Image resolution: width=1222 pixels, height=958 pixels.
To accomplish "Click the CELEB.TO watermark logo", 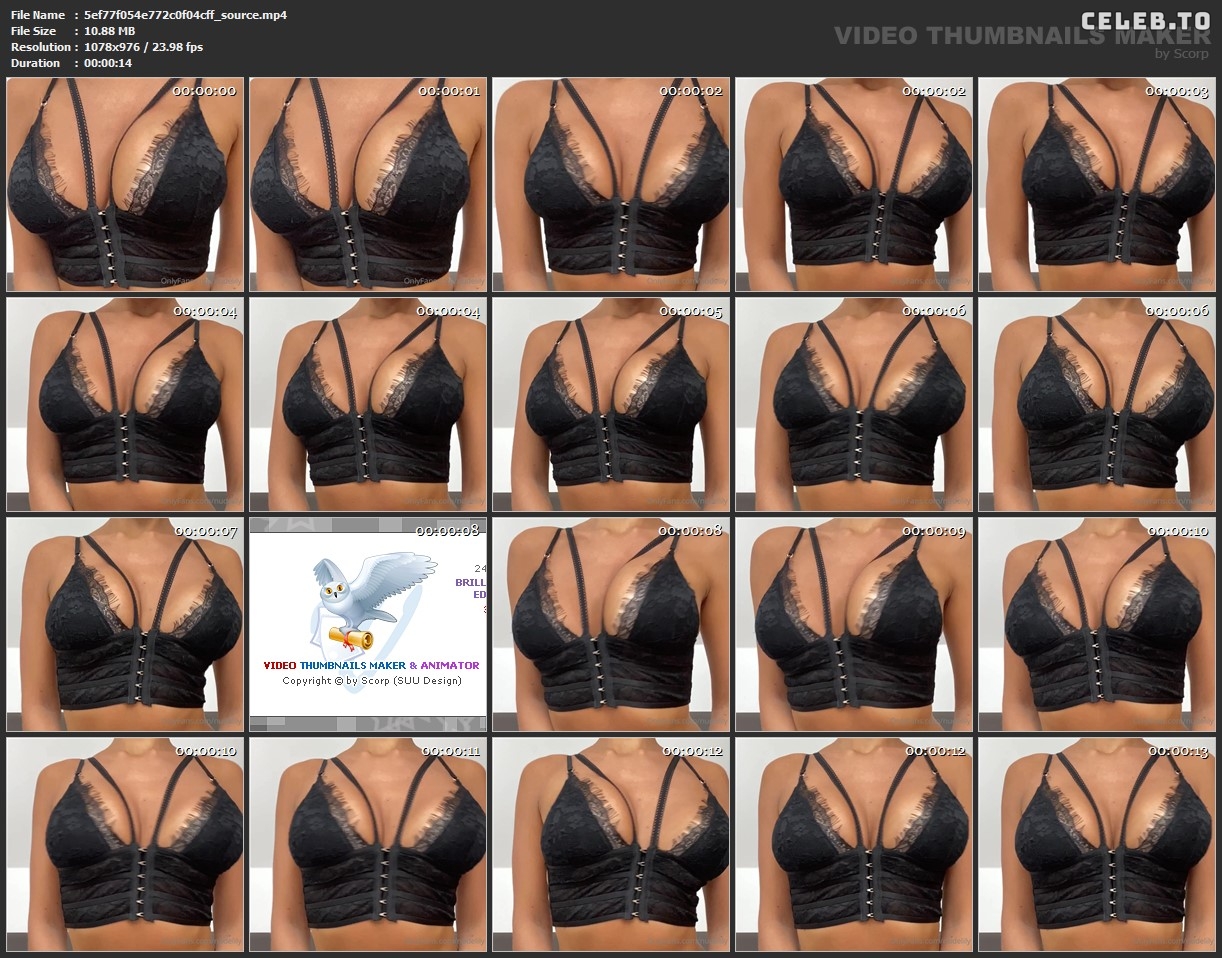I will click(x=1144, y=20).
